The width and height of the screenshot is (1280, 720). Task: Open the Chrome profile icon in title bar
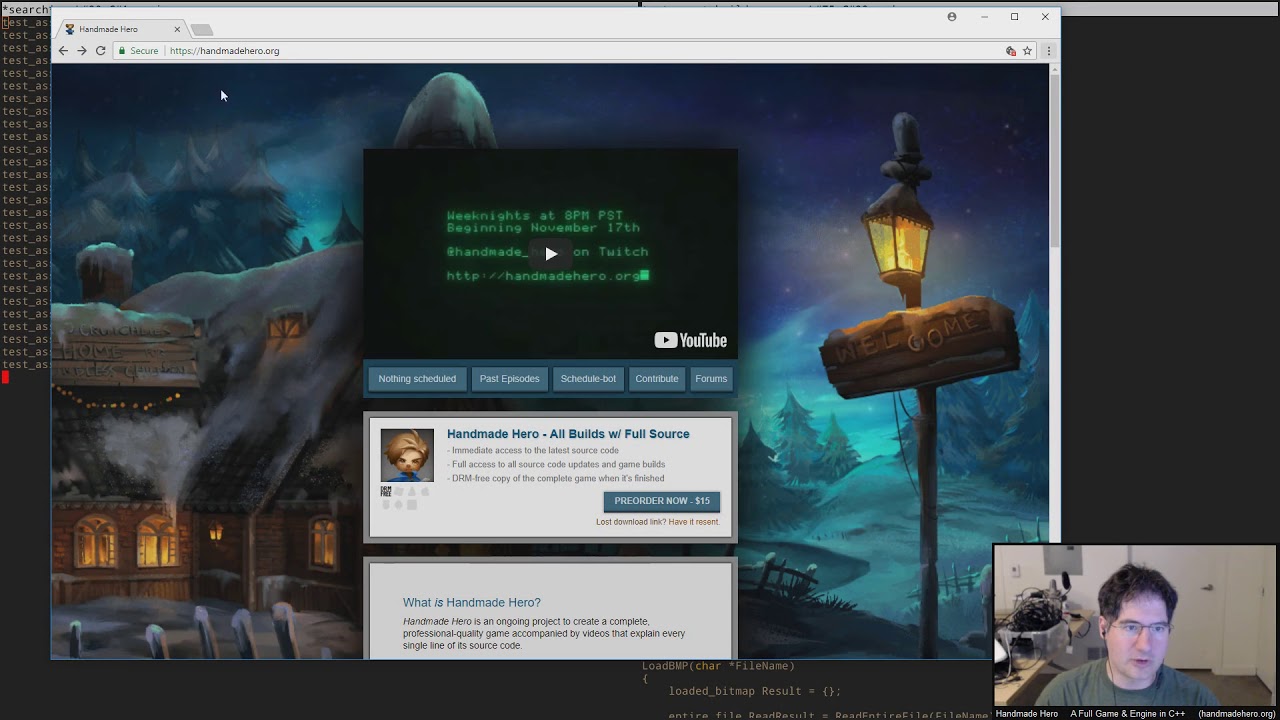point(952,17)
